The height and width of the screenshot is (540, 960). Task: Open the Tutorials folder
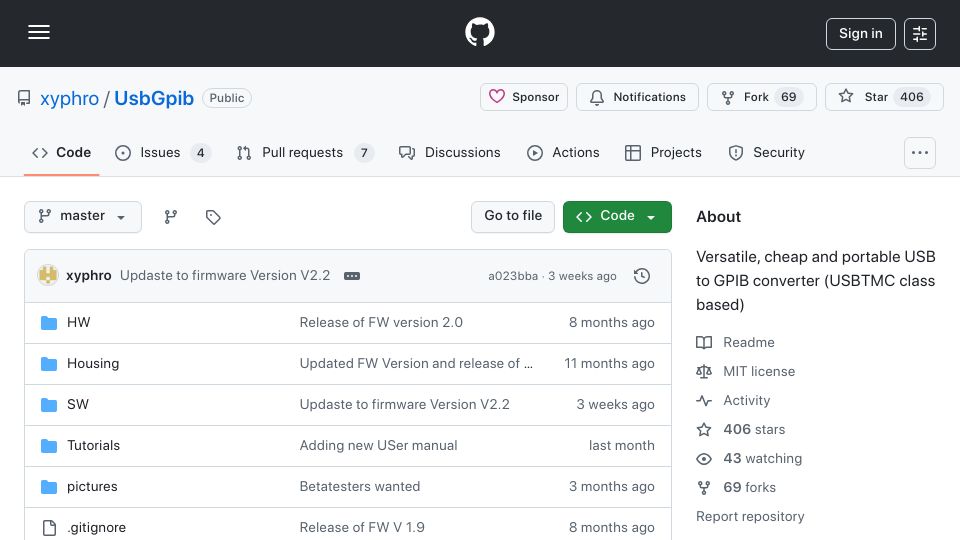[94, 446]
